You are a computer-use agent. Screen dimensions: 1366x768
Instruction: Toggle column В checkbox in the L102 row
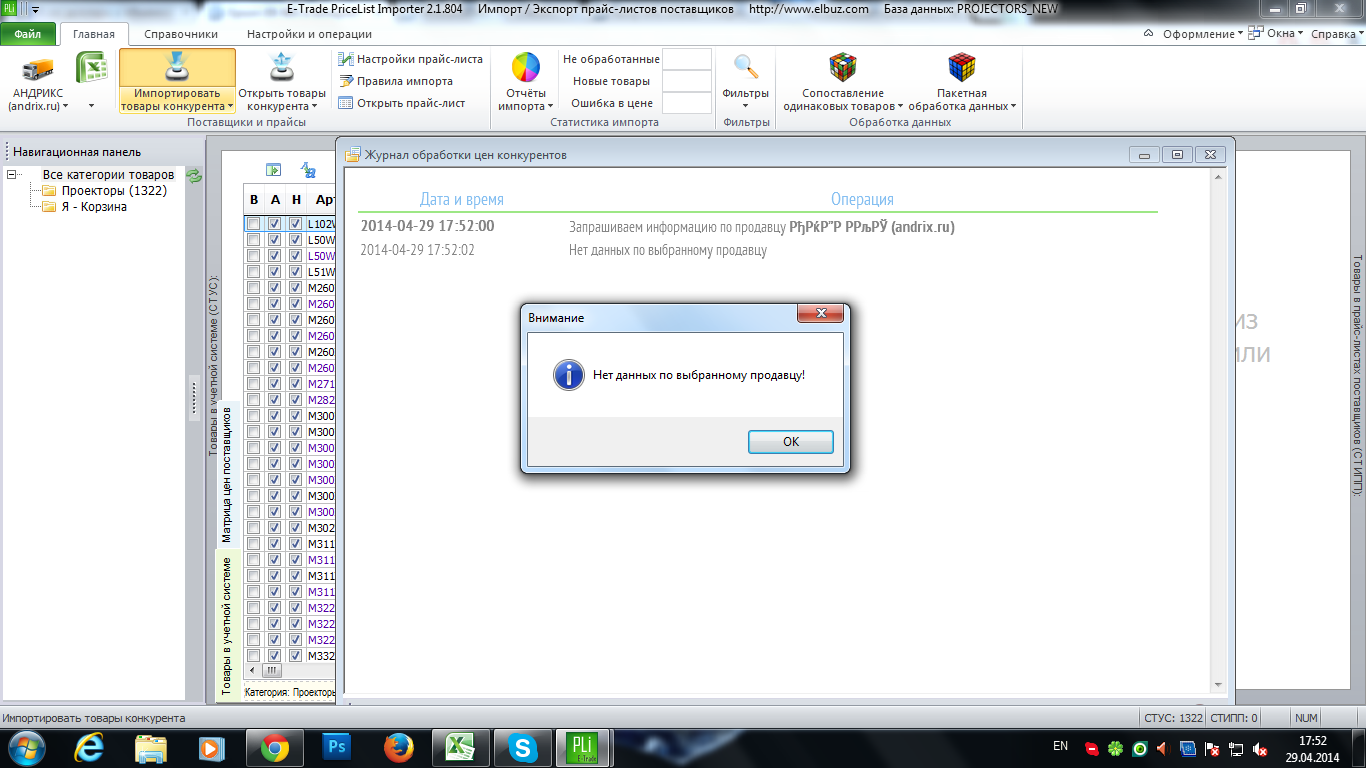pyautogui.click(x=254, y=224)
